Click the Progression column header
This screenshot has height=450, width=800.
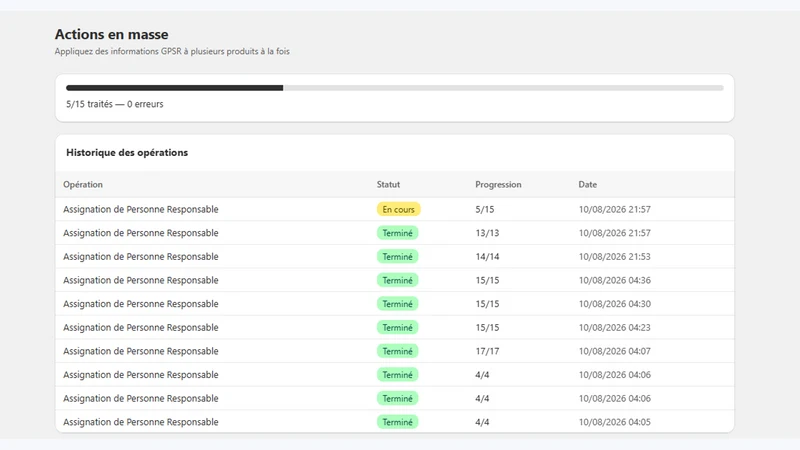click(498, 184)
